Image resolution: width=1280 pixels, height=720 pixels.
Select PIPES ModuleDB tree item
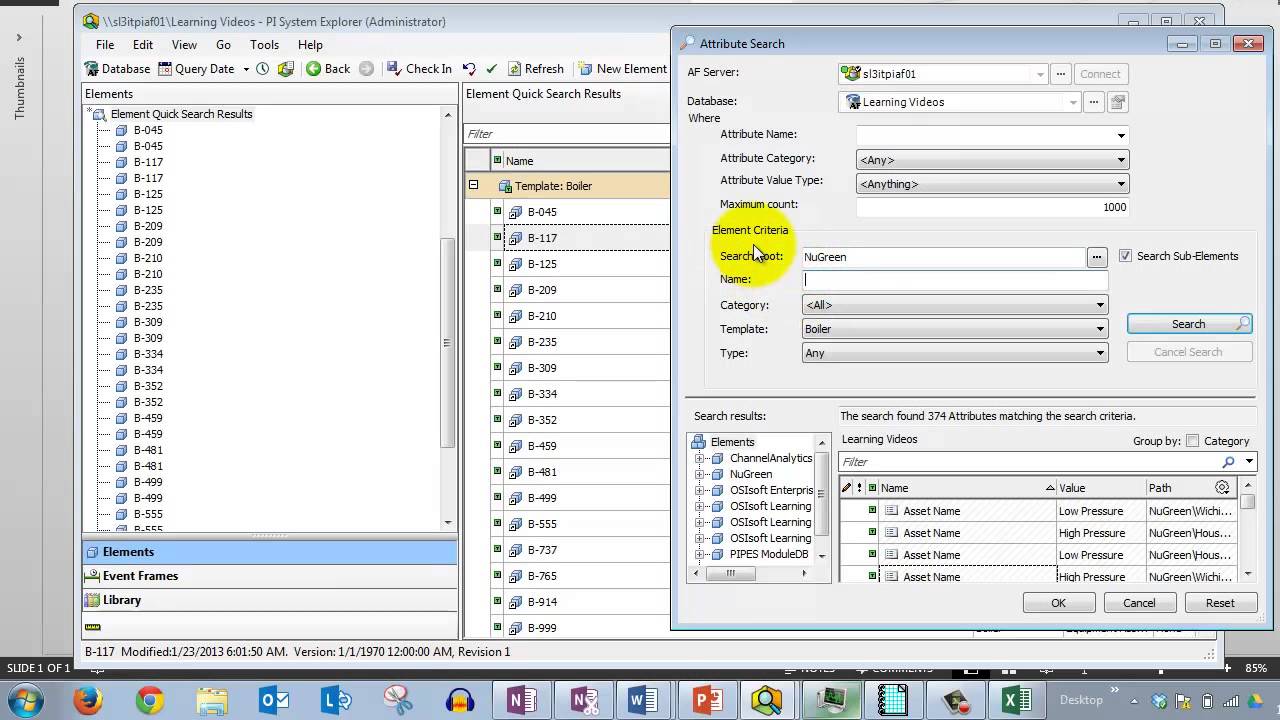click(769, 554)
